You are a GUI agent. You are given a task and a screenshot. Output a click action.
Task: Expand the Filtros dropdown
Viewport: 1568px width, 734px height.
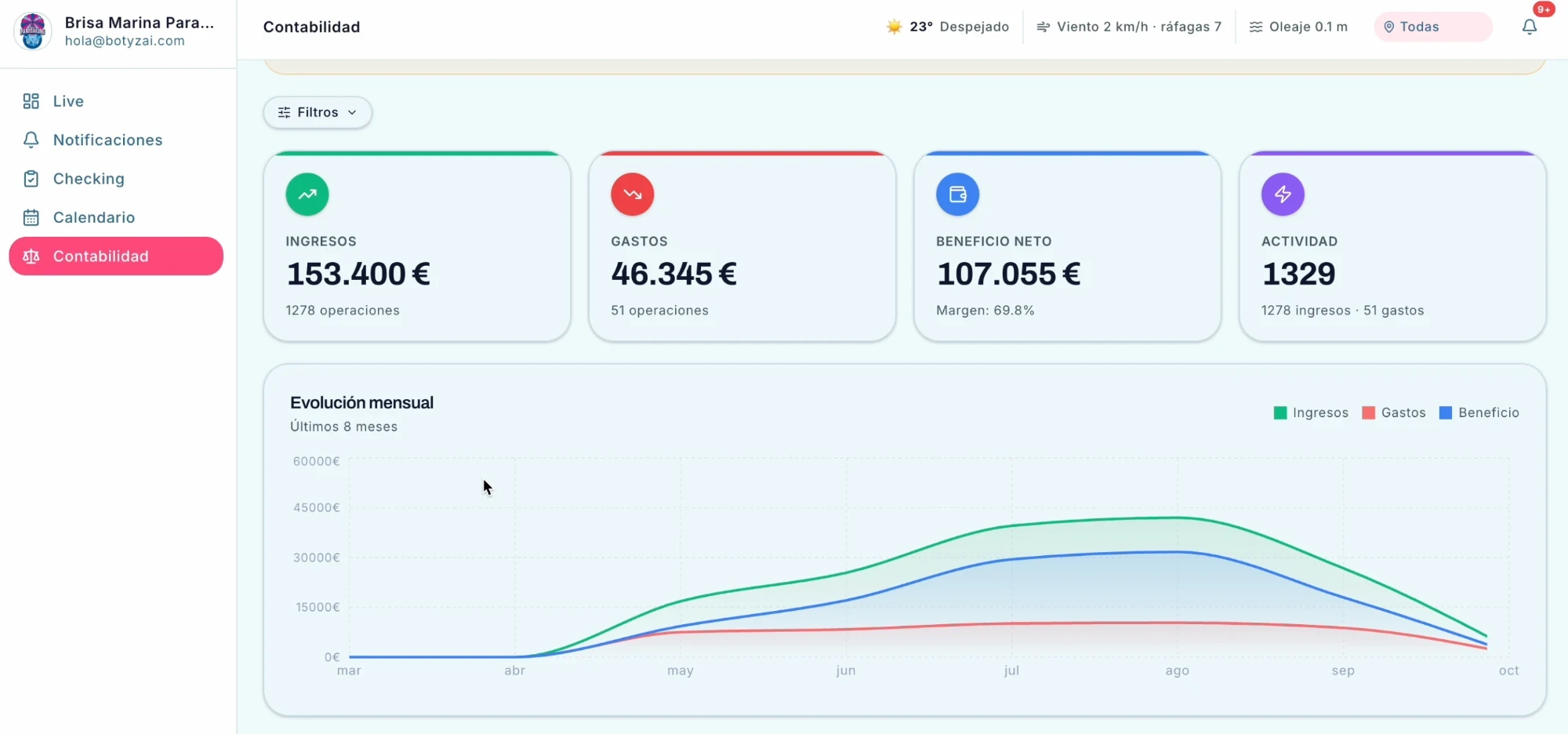click(x=318, y=112)
